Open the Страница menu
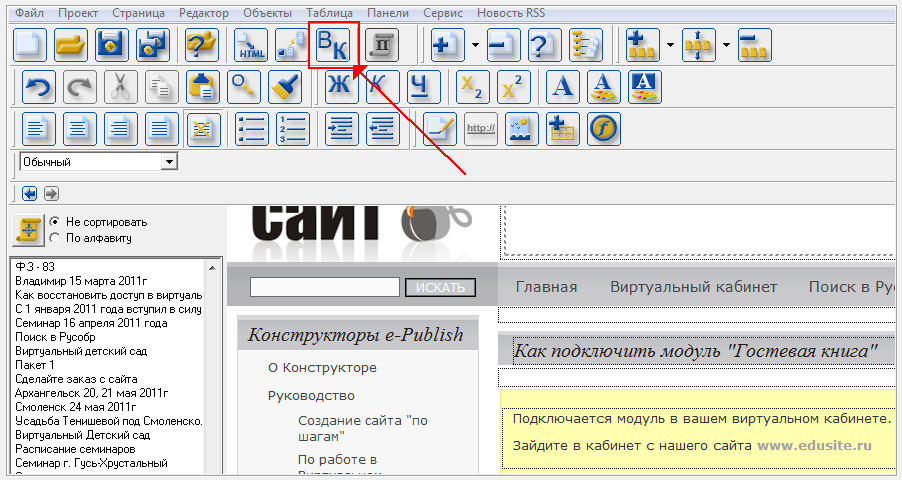The height and width of the screenshot is (480, 902). coord(138,13)
